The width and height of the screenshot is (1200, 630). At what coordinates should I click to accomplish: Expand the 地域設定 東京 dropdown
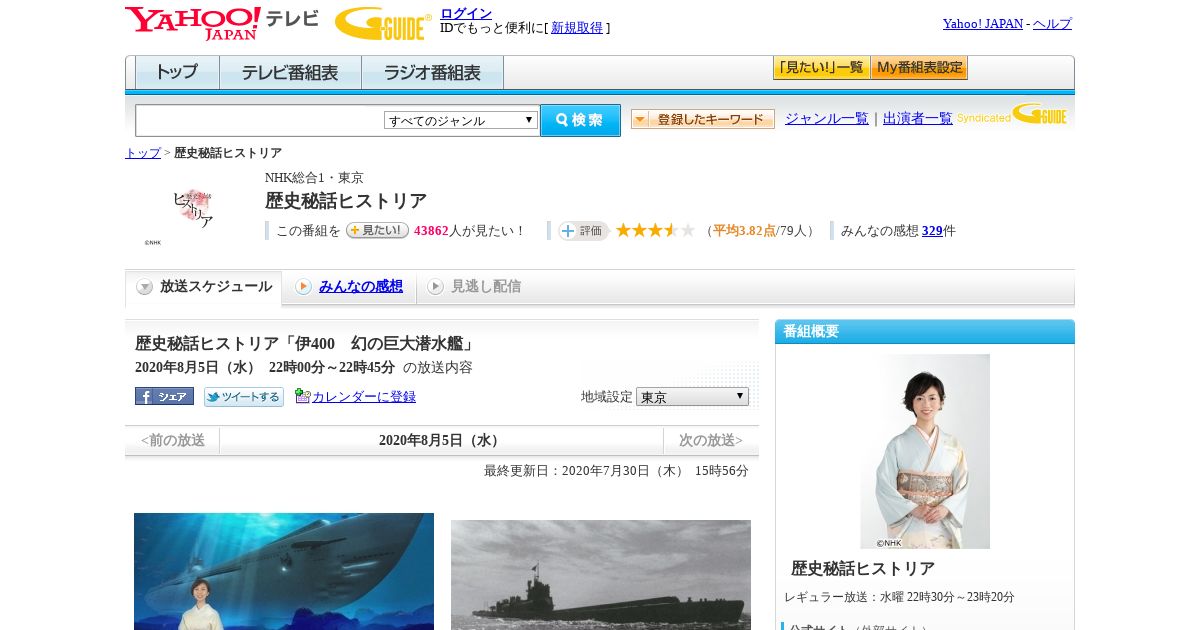692,397
